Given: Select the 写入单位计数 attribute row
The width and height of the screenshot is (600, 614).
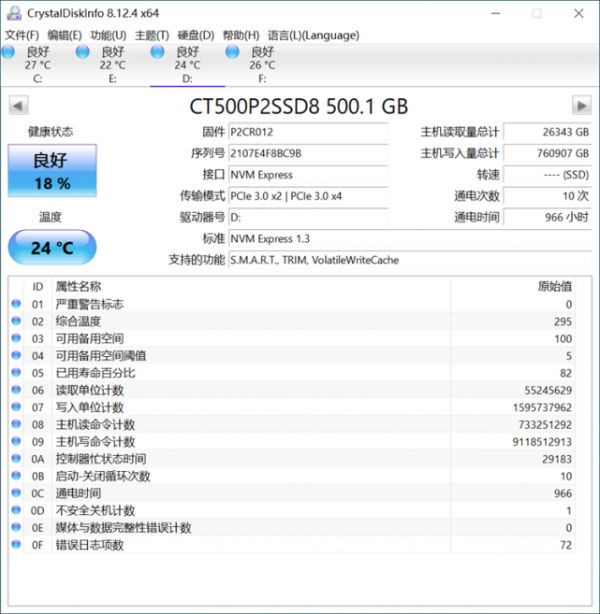Looking at the screenshot, I should 292,407.
